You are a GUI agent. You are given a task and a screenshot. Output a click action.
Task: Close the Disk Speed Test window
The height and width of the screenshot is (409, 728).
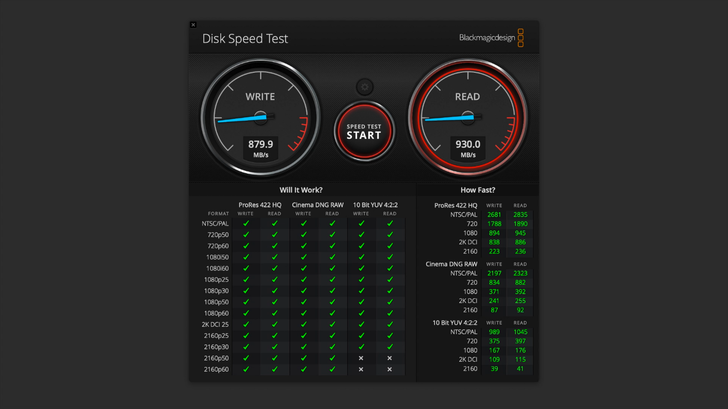pos(193,25)
